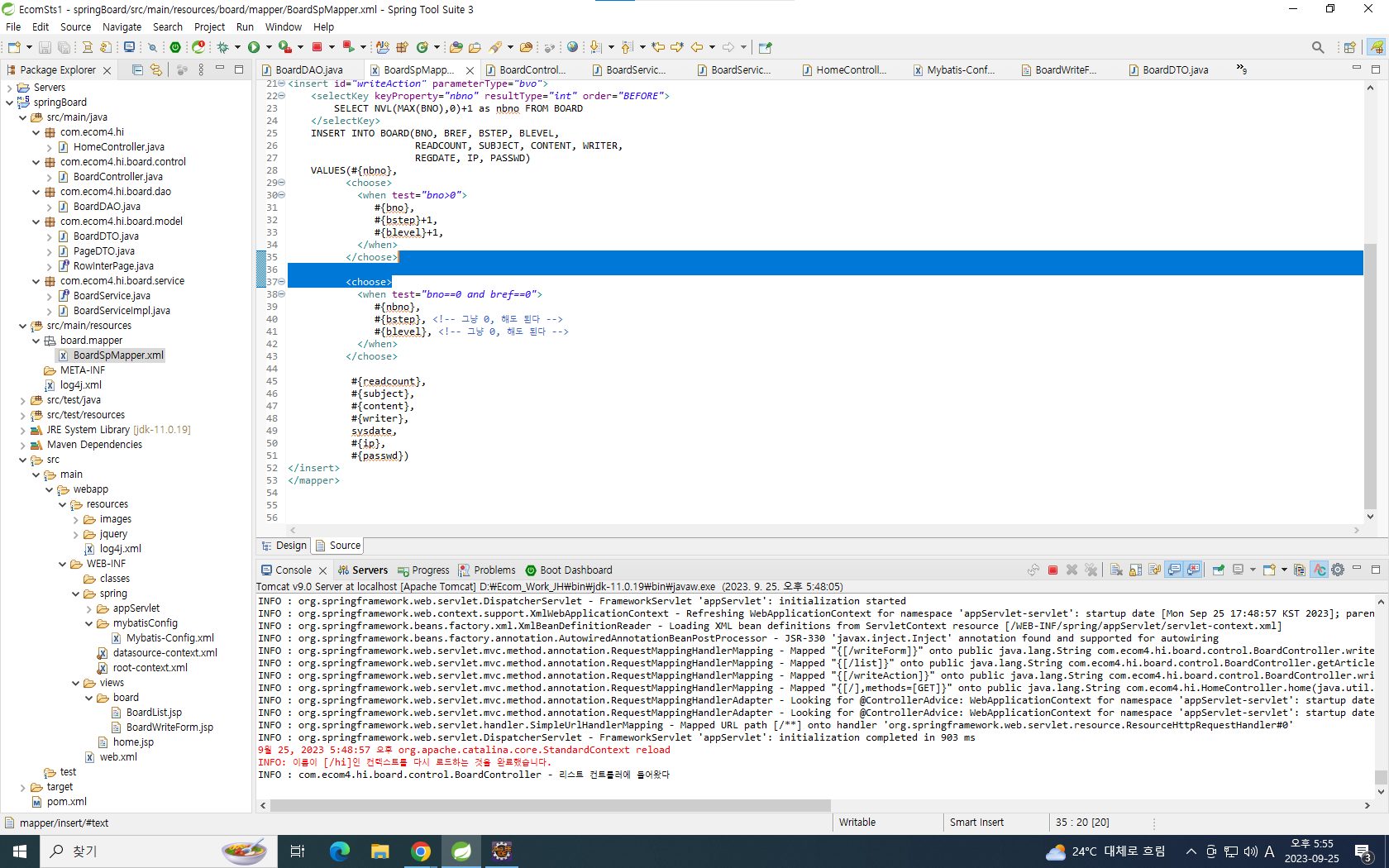Open Run button dropdown arrow

pos(269,47)
